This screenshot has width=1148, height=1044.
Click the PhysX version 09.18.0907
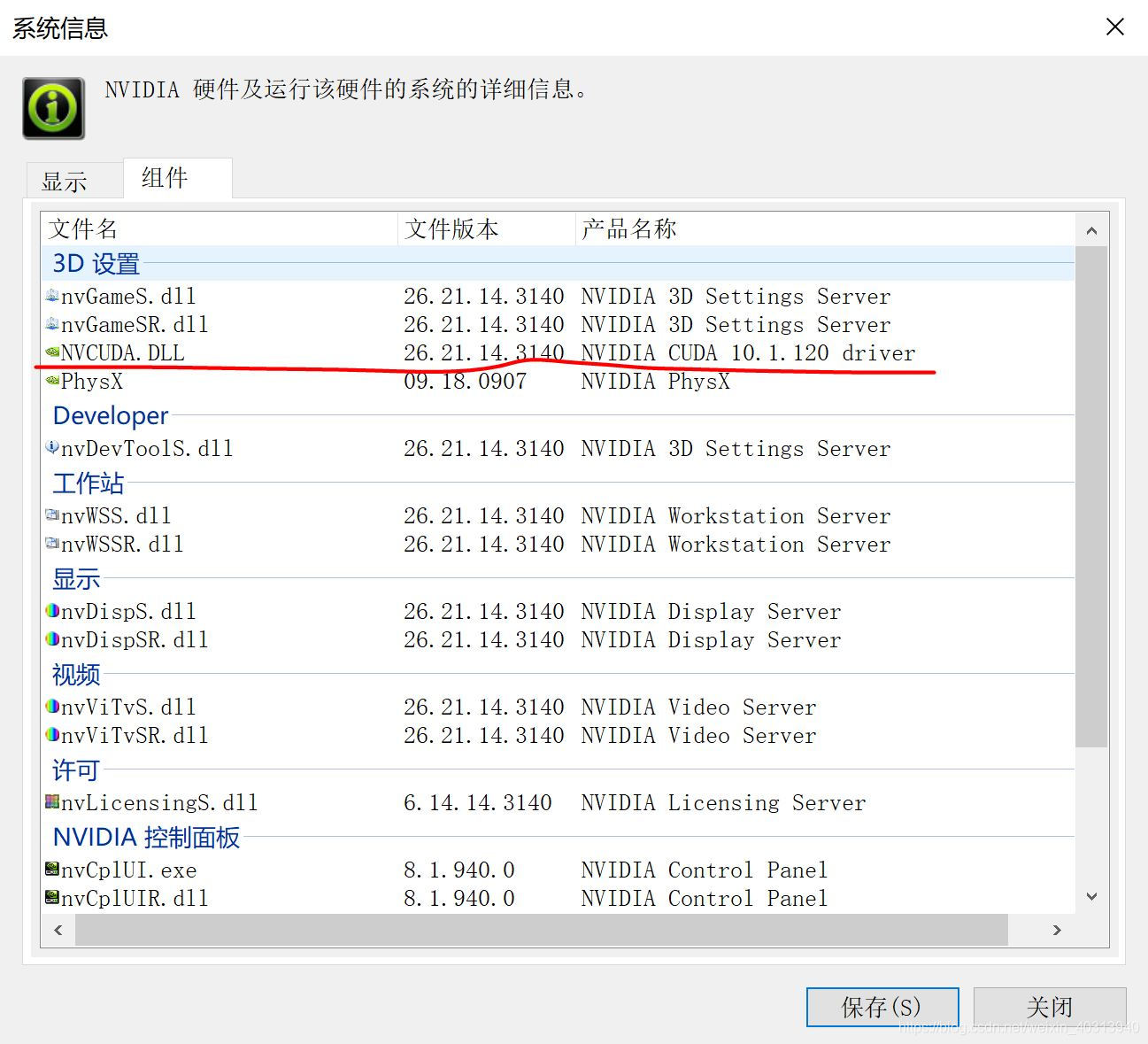466,381
